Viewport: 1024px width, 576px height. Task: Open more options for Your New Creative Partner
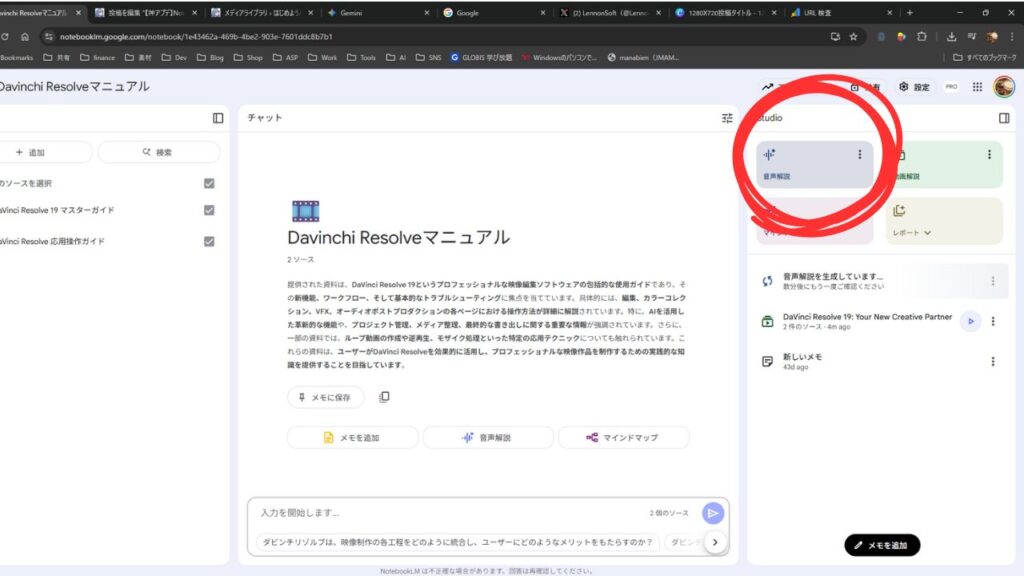coord(993,321)
